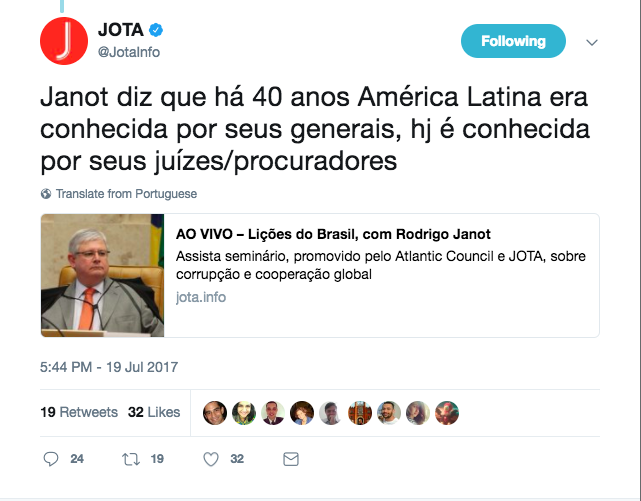Screen dimensions: 641x501
Task: Click the retweet arrows icon
Action: pyautogui.click(x=131, y=459)
